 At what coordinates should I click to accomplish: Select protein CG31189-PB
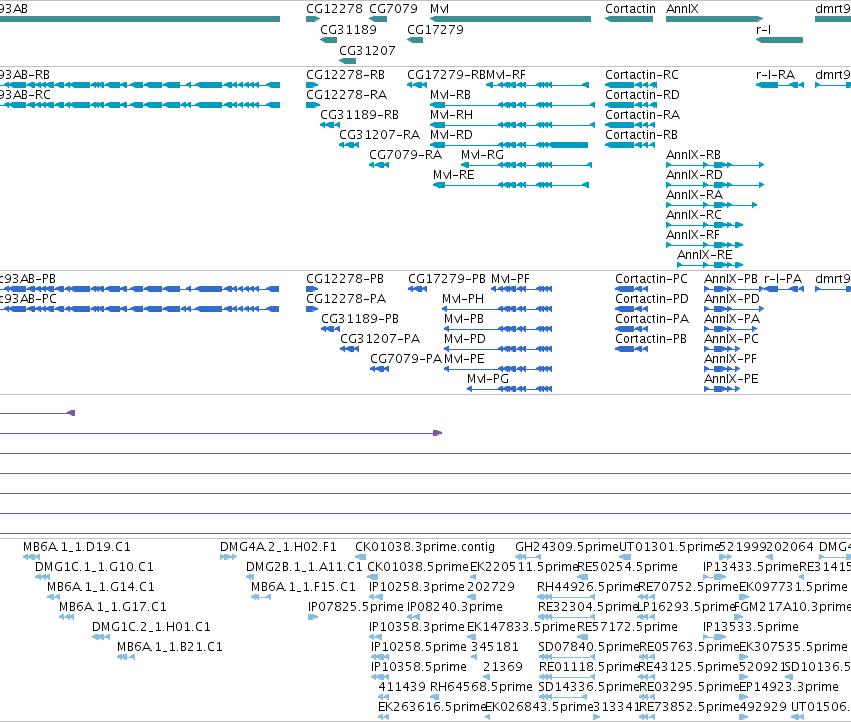point(360,319)
